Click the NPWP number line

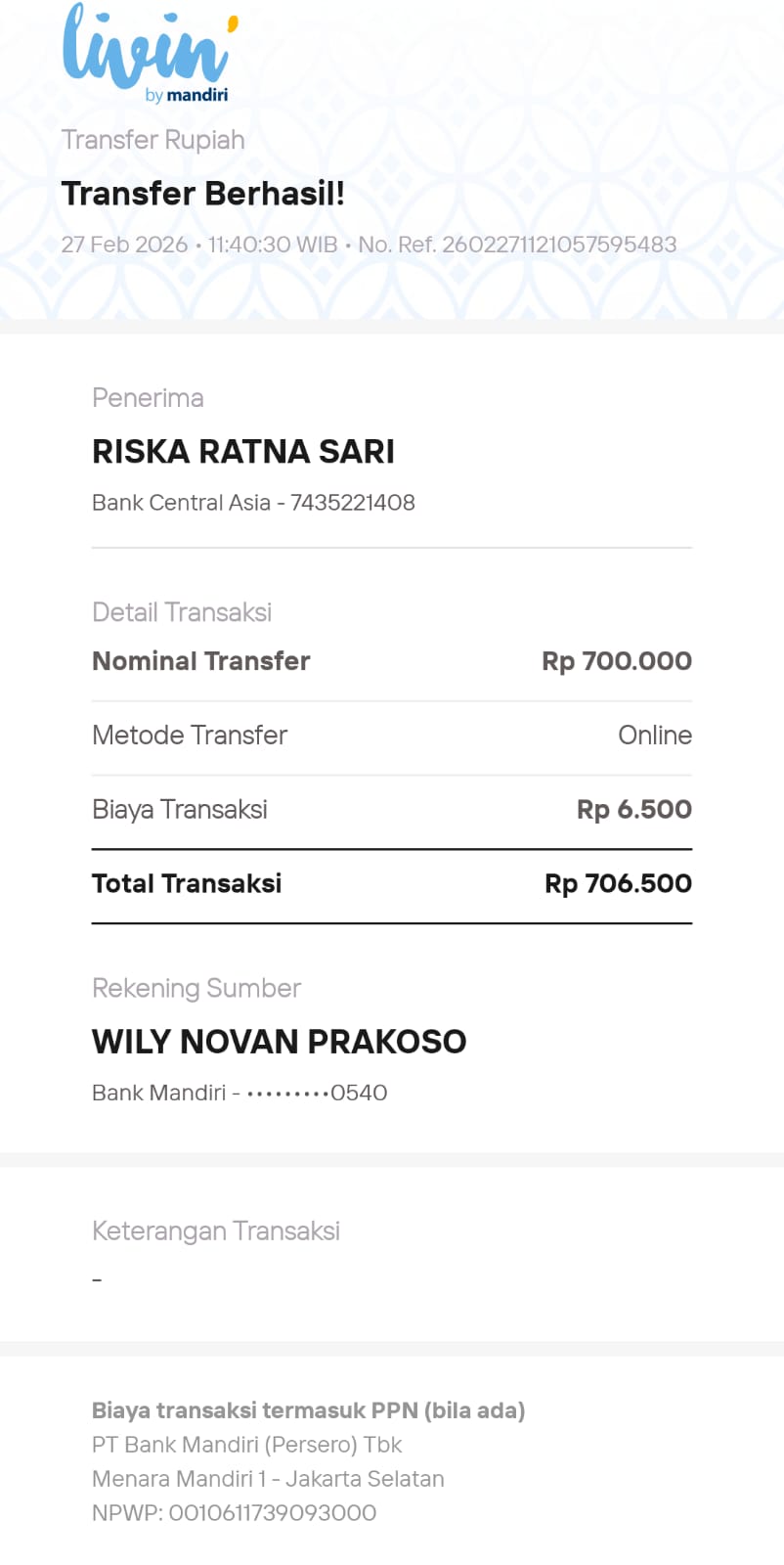[234, 1513]
